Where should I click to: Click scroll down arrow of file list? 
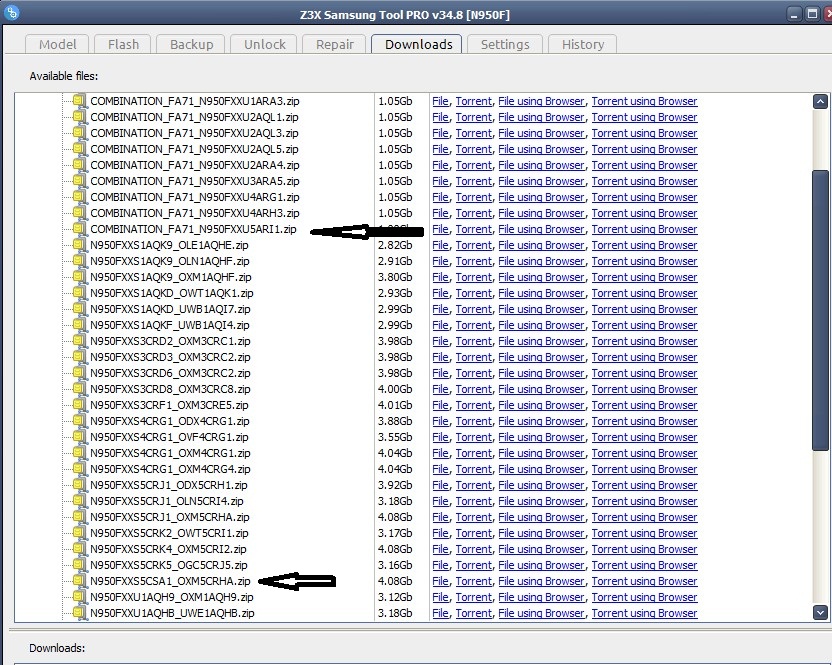click(820, 612)
